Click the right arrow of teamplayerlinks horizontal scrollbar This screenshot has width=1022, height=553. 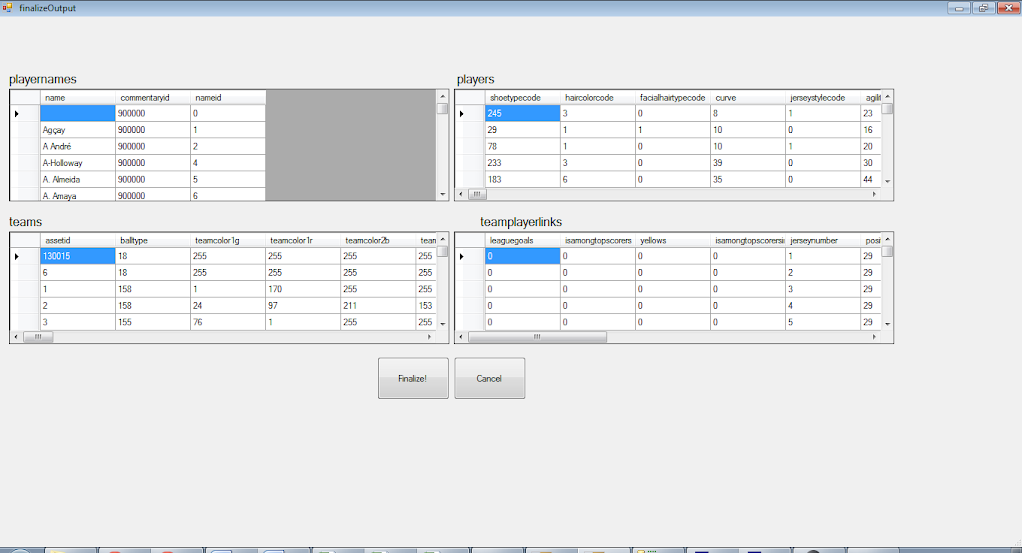click(x=875, y=337)
